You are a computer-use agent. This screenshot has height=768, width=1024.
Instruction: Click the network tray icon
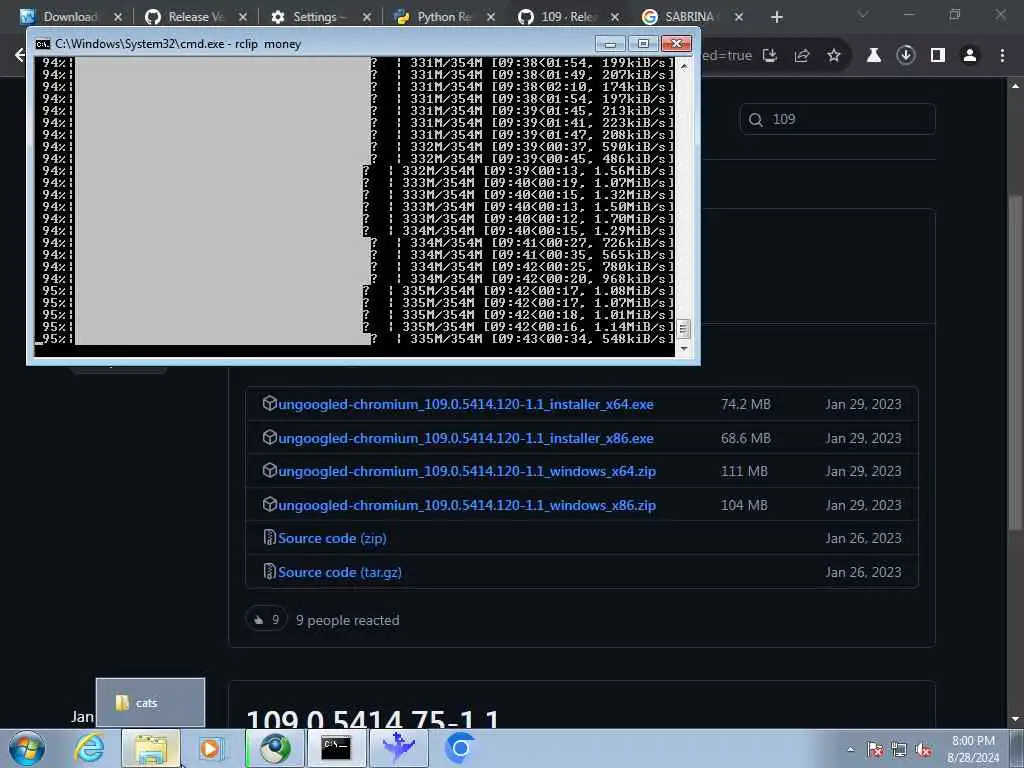[899, 749]
